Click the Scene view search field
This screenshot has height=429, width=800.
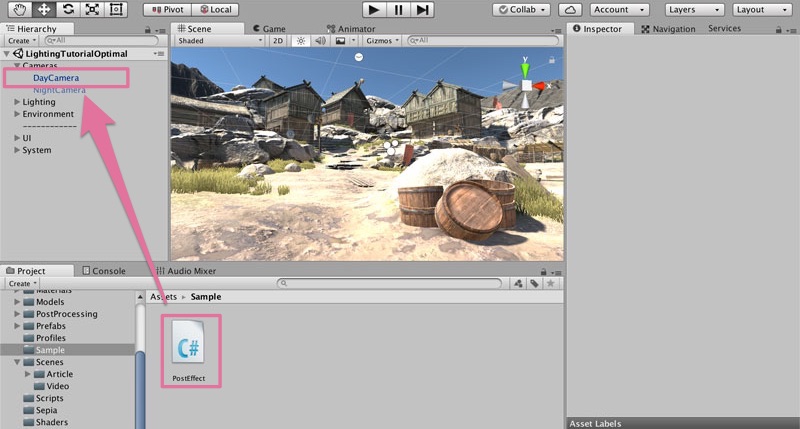(x=483, y=40)
